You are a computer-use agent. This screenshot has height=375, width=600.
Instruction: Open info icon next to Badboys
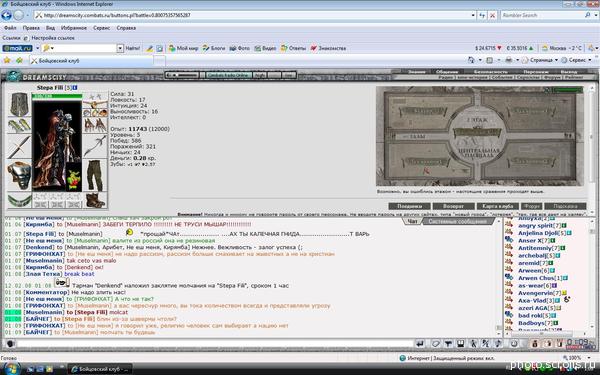point(556,323)
